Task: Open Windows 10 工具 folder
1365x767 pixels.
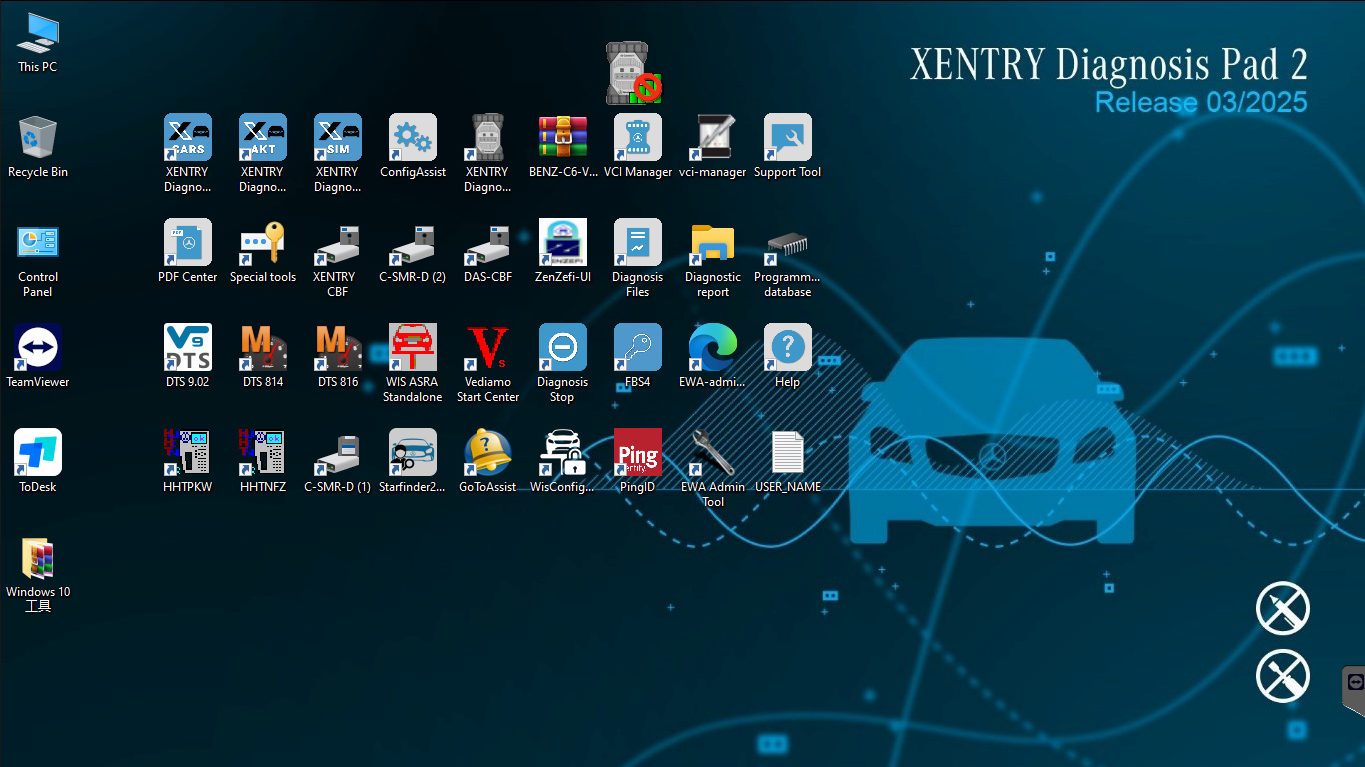Action: tap(38, 558)
